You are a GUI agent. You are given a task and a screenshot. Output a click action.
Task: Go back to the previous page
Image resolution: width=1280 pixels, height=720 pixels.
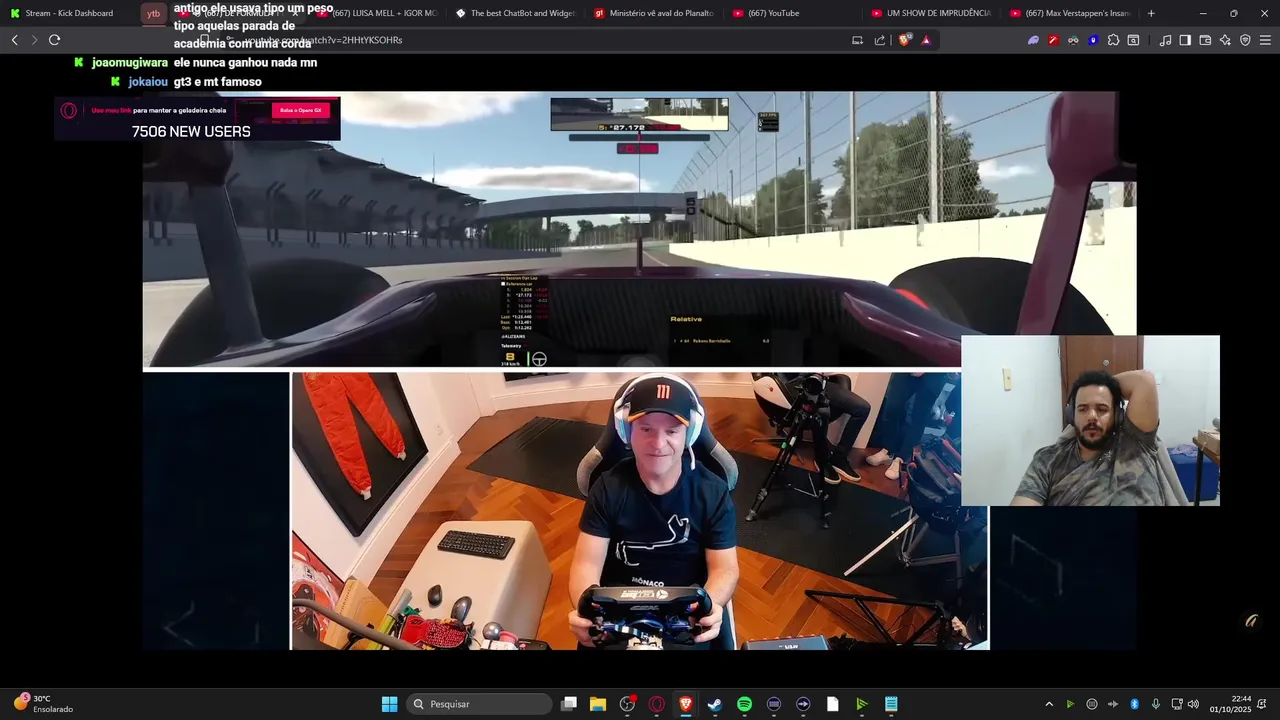(14, 40)
